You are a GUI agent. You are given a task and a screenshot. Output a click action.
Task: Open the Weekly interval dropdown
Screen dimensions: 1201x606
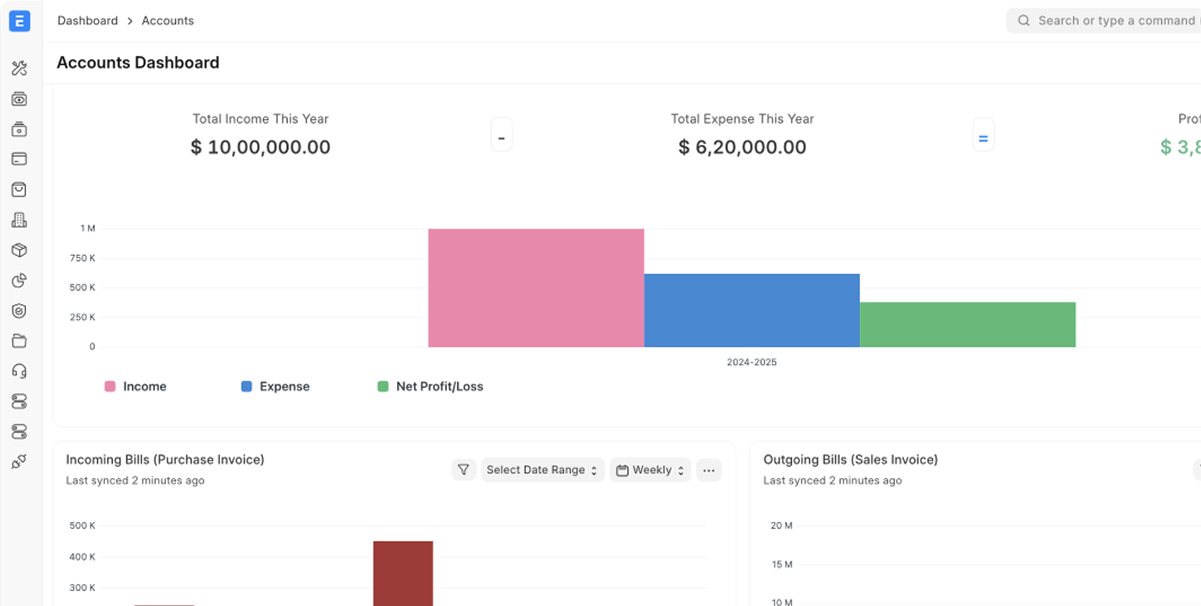coord(651,470)
